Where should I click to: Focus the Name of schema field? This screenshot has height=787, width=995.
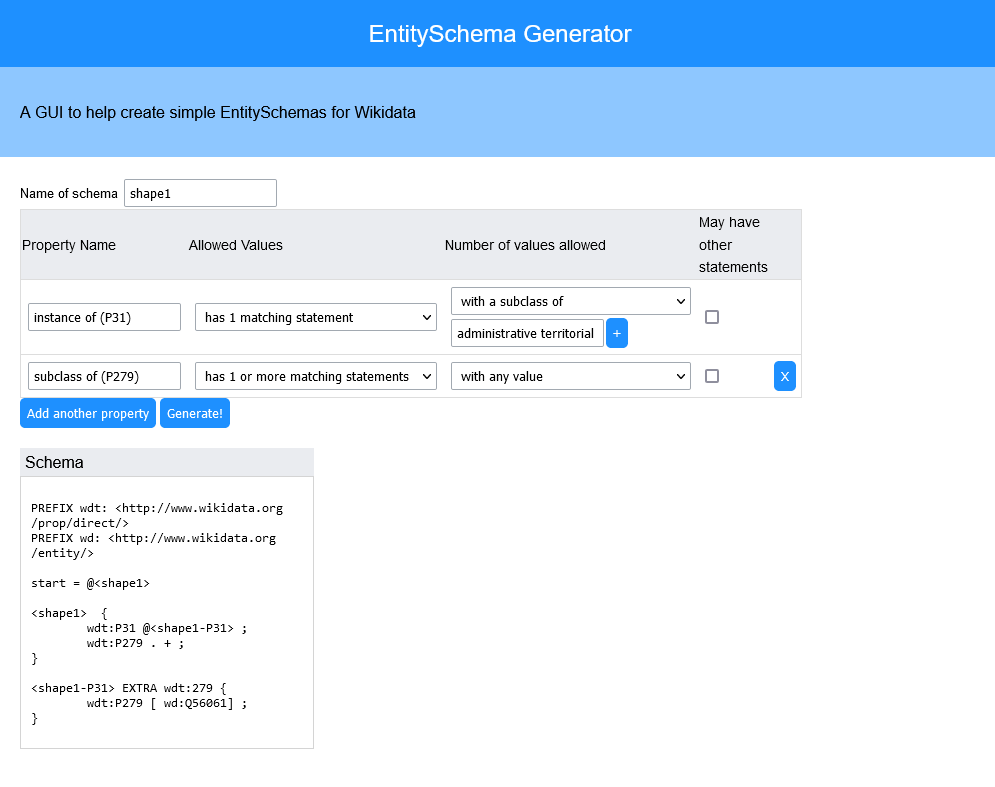click(x=201, y=193)
